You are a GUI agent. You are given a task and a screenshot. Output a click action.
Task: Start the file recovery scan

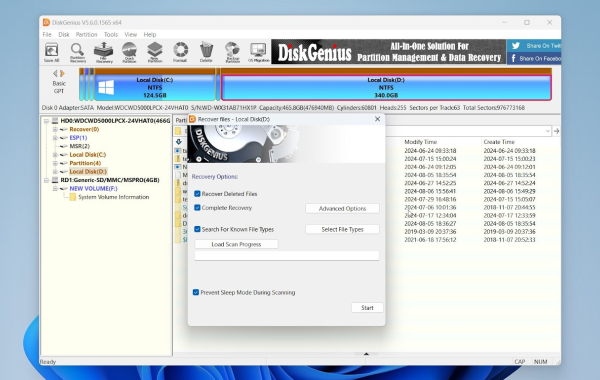(367, 308)
